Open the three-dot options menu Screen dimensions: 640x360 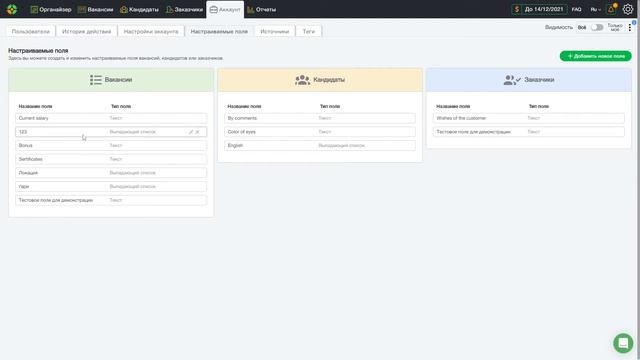(x=630, y=27)
